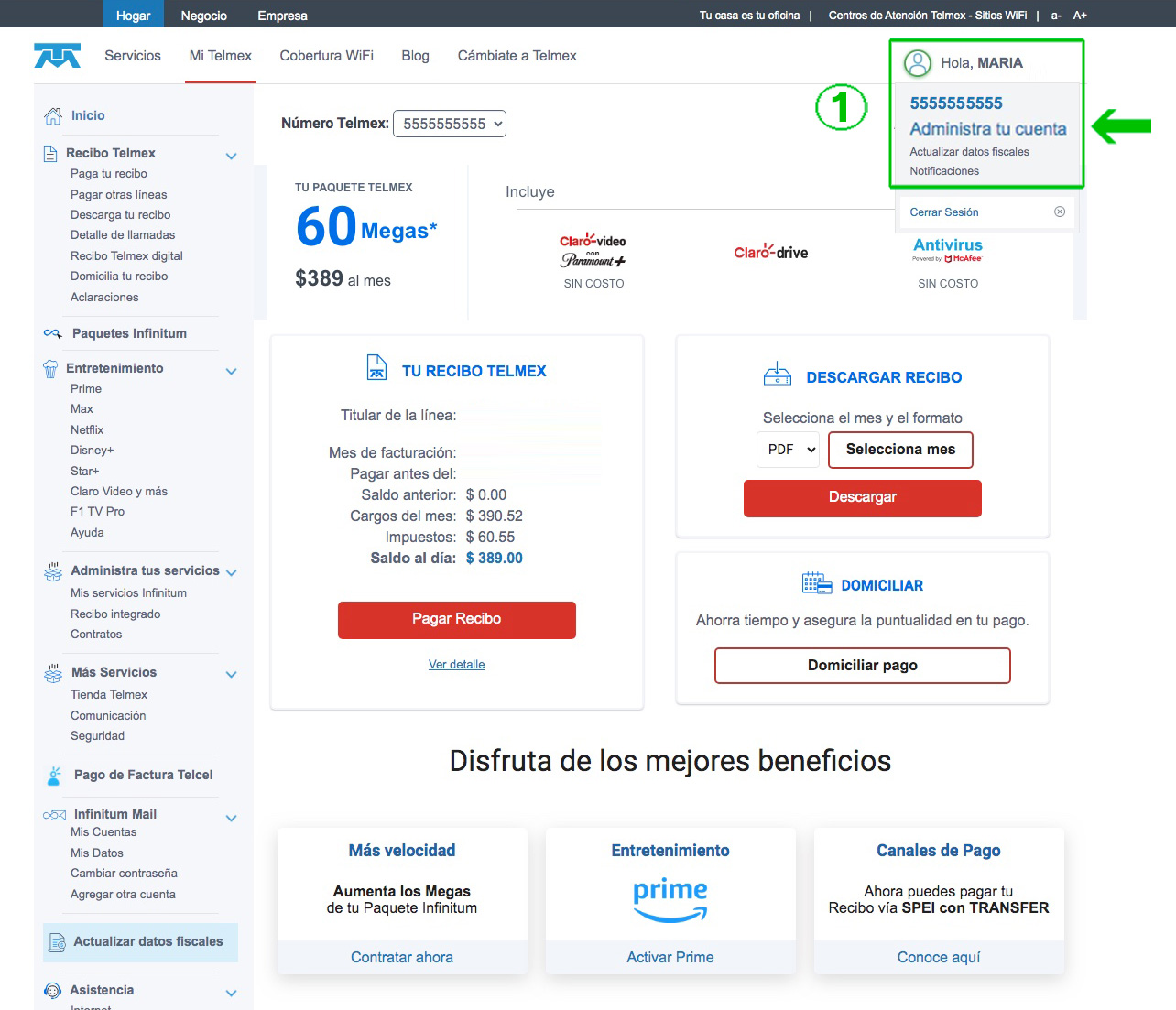Switch to the Negocio tab
This screenshot has width=1176, height=1010.
pos(204,15)
